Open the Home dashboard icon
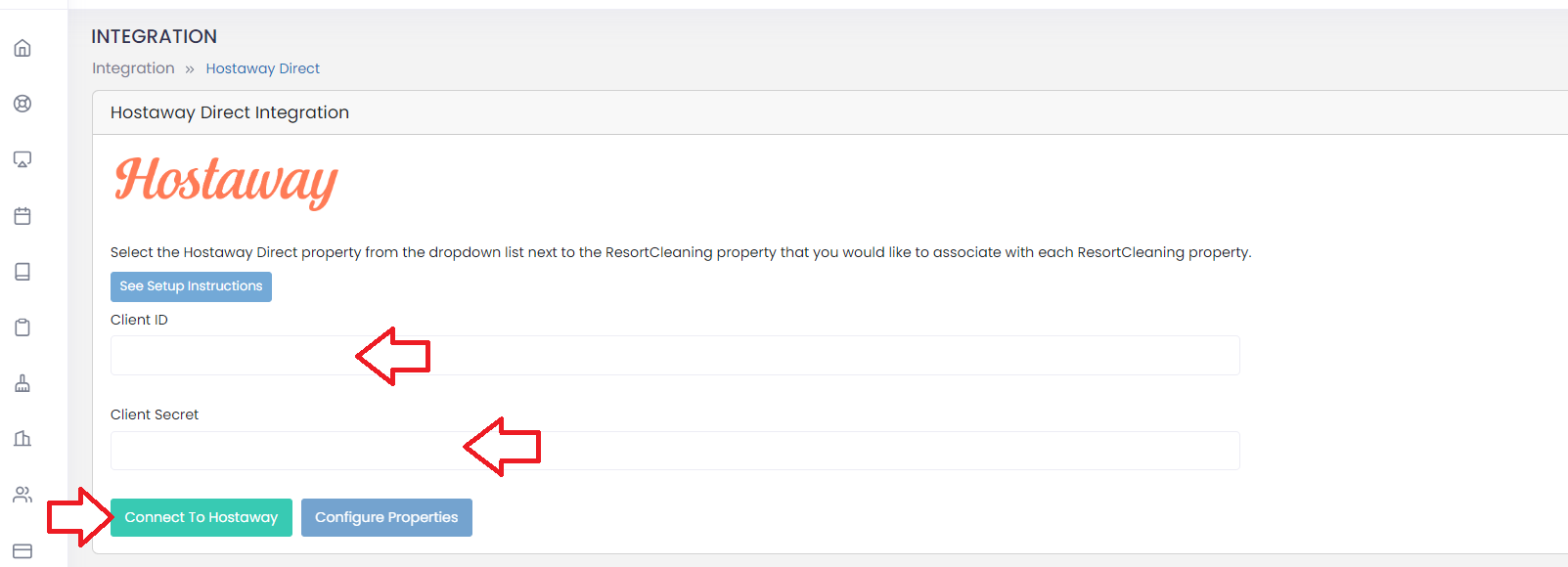Image resolution: width=1568 pixels, height=567 pixels. (x=22, y=47)
